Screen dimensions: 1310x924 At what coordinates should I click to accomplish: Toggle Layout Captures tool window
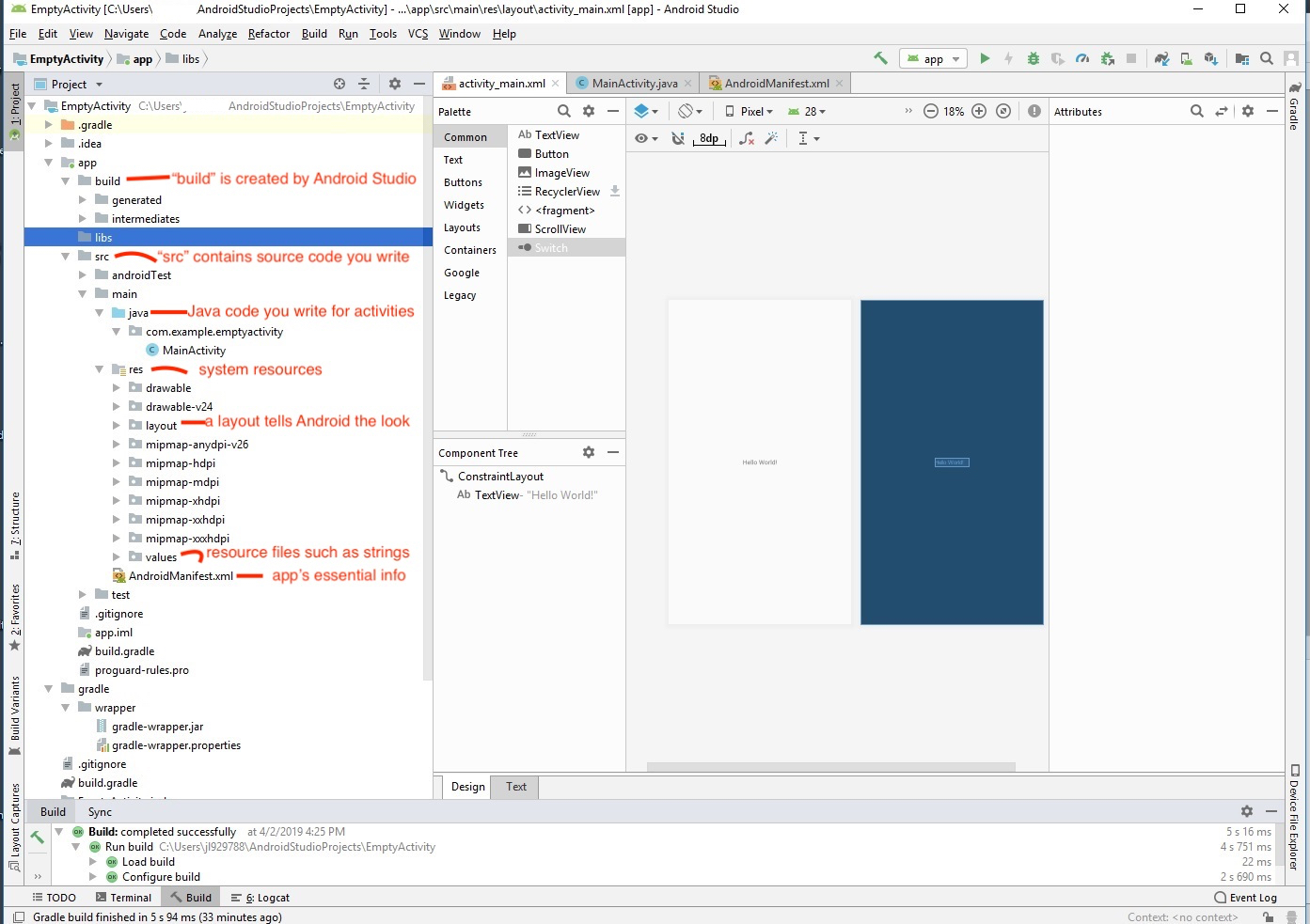(15, 828)
